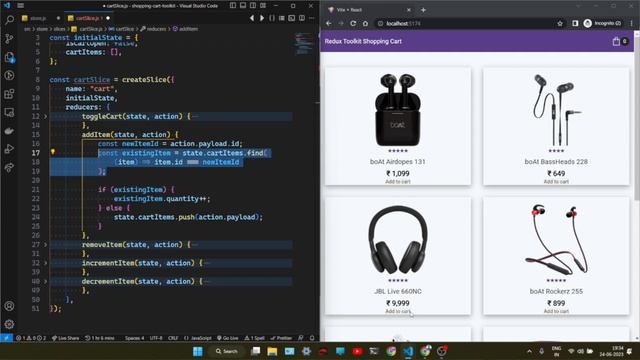640x360 pixels.
Task: Expand the folded incrementItem function
Action: (45, 263)
